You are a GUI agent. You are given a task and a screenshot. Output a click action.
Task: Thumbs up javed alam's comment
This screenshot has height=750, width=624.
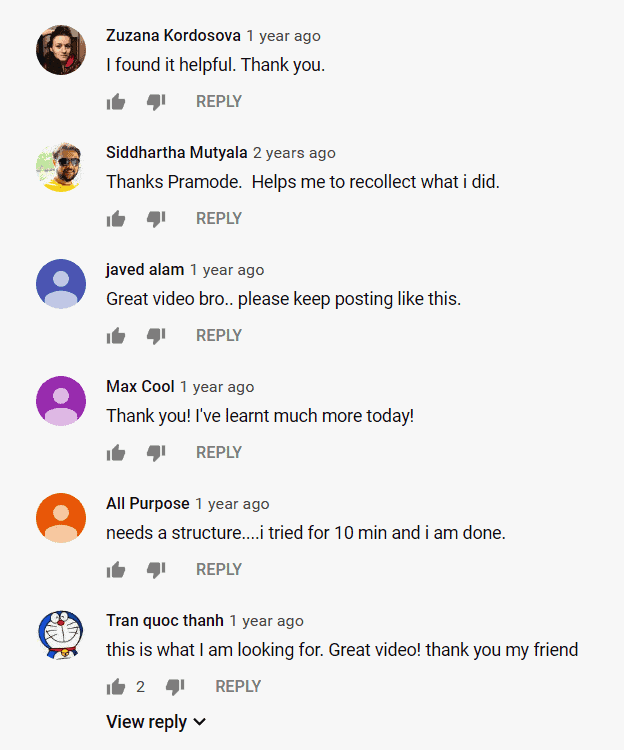coord(116,336)
